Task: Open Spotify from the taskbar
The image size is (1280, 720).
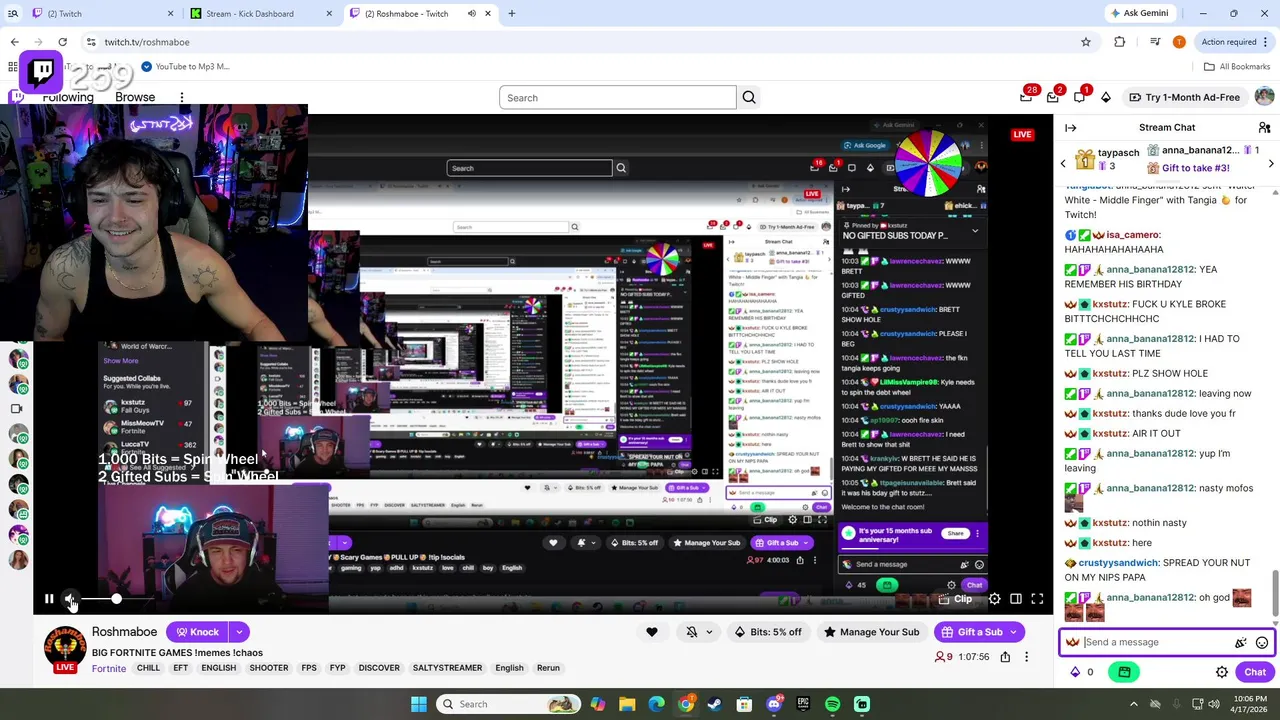Action: pyautogui.click(x=832, y=704)
